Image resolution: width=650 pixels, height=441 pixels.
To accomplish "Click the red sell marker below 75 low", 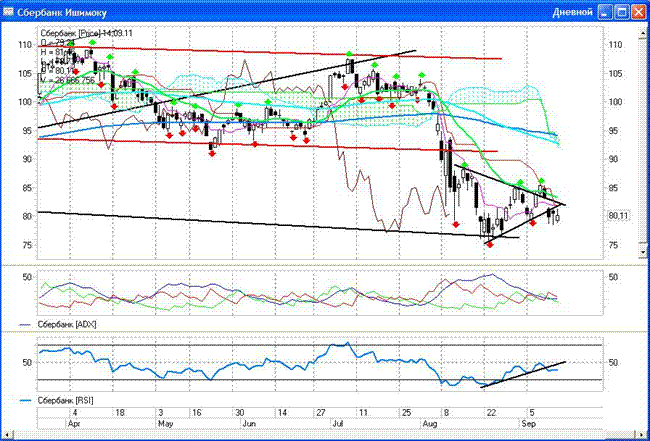I will [x=490, y=245].
